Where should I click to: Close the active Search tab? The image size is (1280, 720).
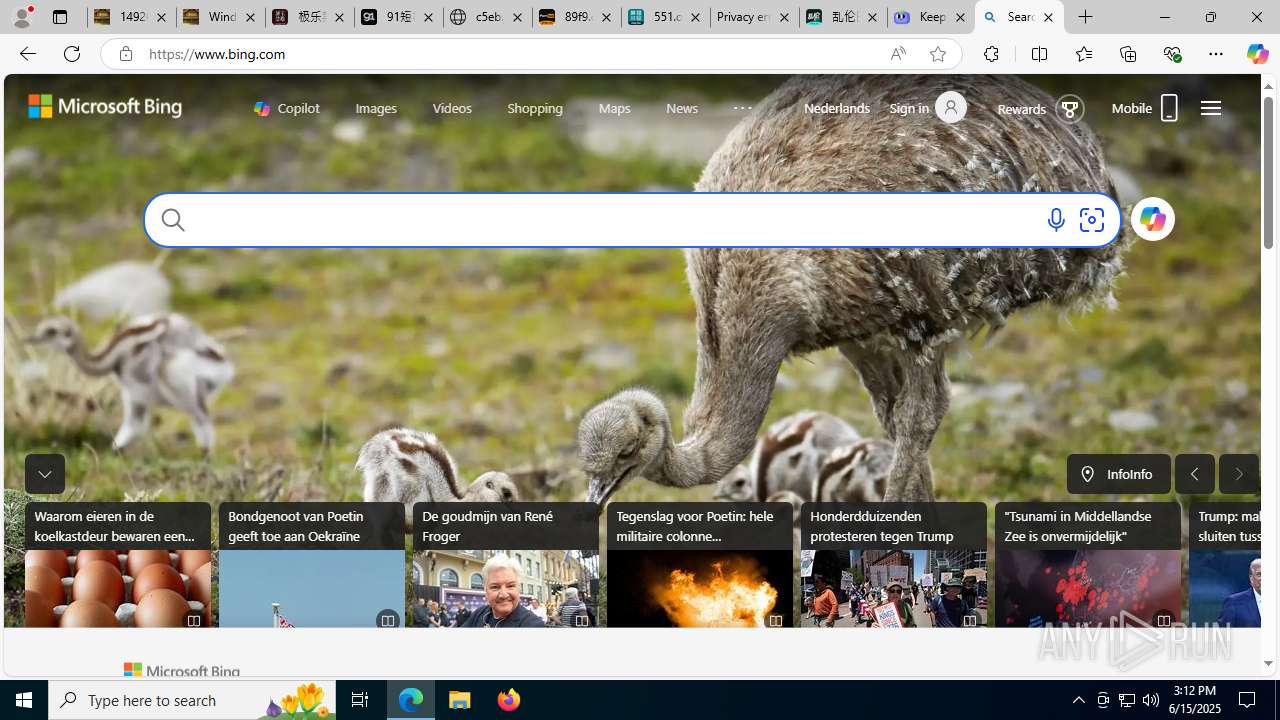(1048, 17)
